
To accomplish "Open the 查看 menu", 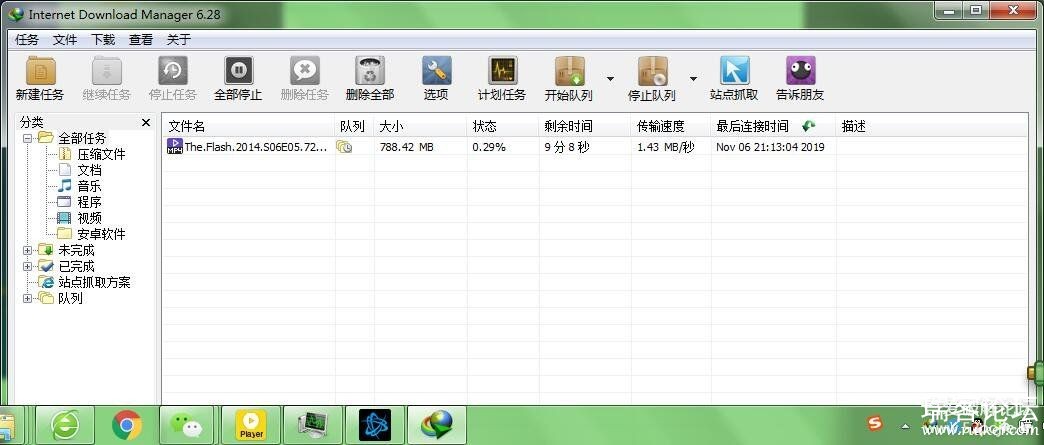I will (x=141, y=40).
